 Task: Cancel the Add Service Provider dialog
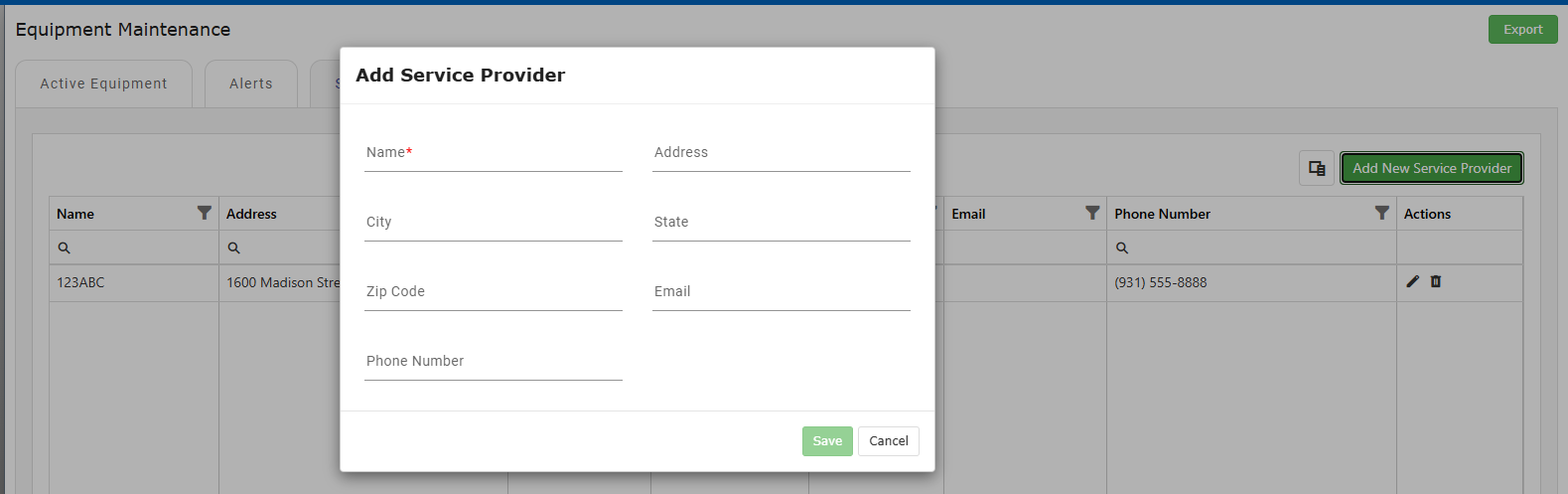pos(889,441)
